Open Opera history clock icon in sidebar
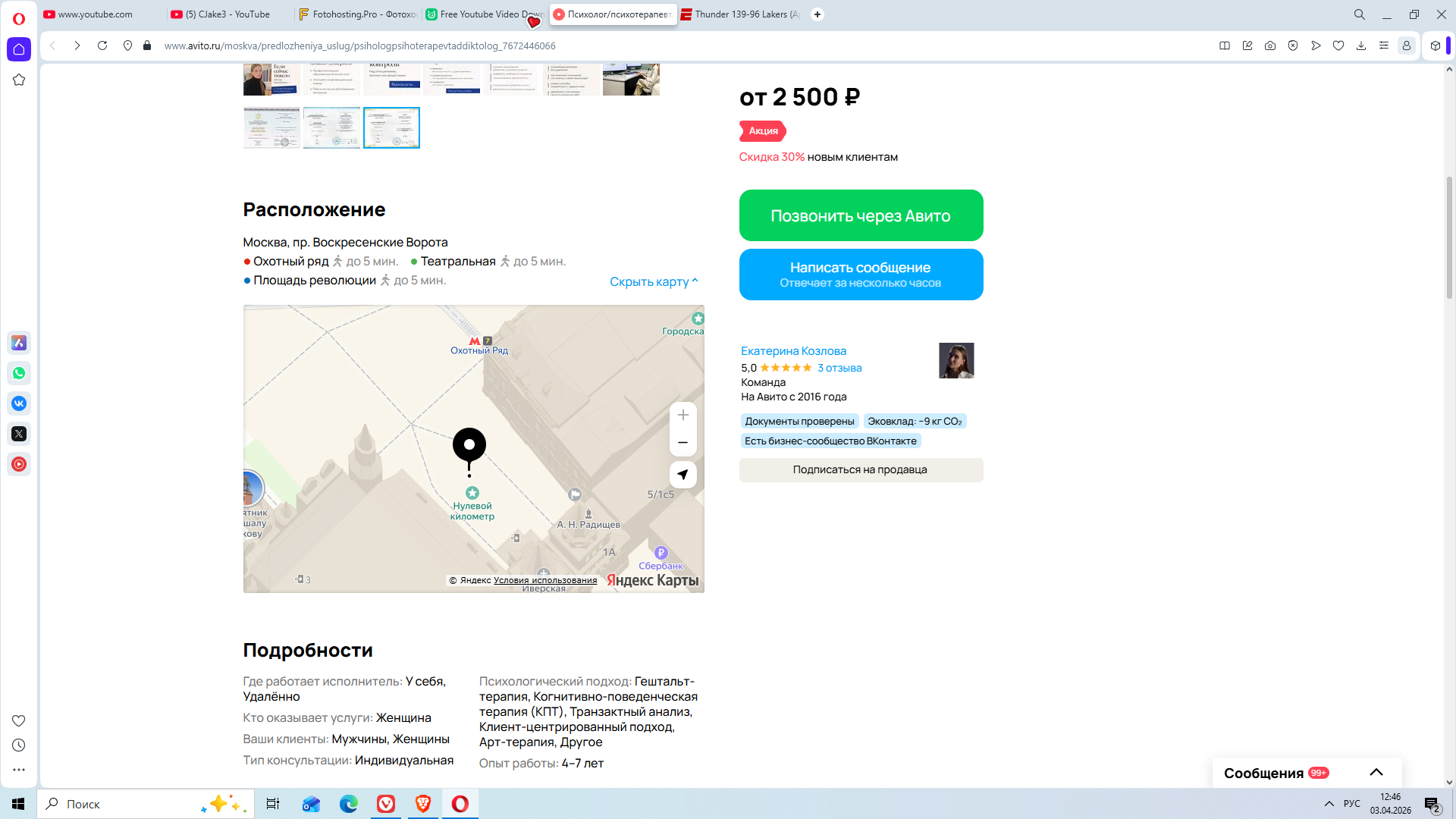 [x=19, y=745]
